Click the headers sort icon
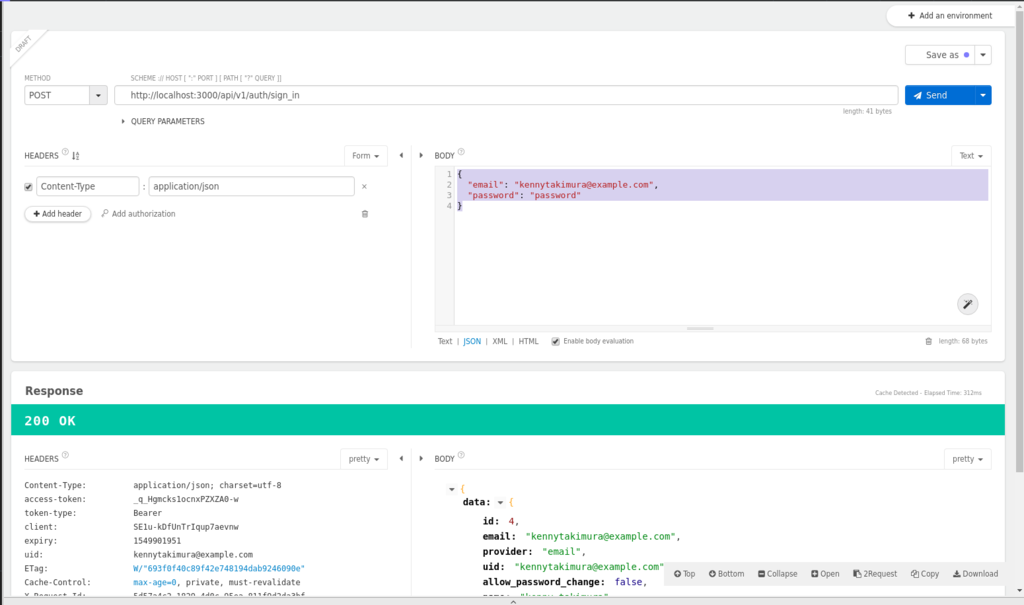The width and height of the screenshot is (1024, 605). (x=76, y=155)
